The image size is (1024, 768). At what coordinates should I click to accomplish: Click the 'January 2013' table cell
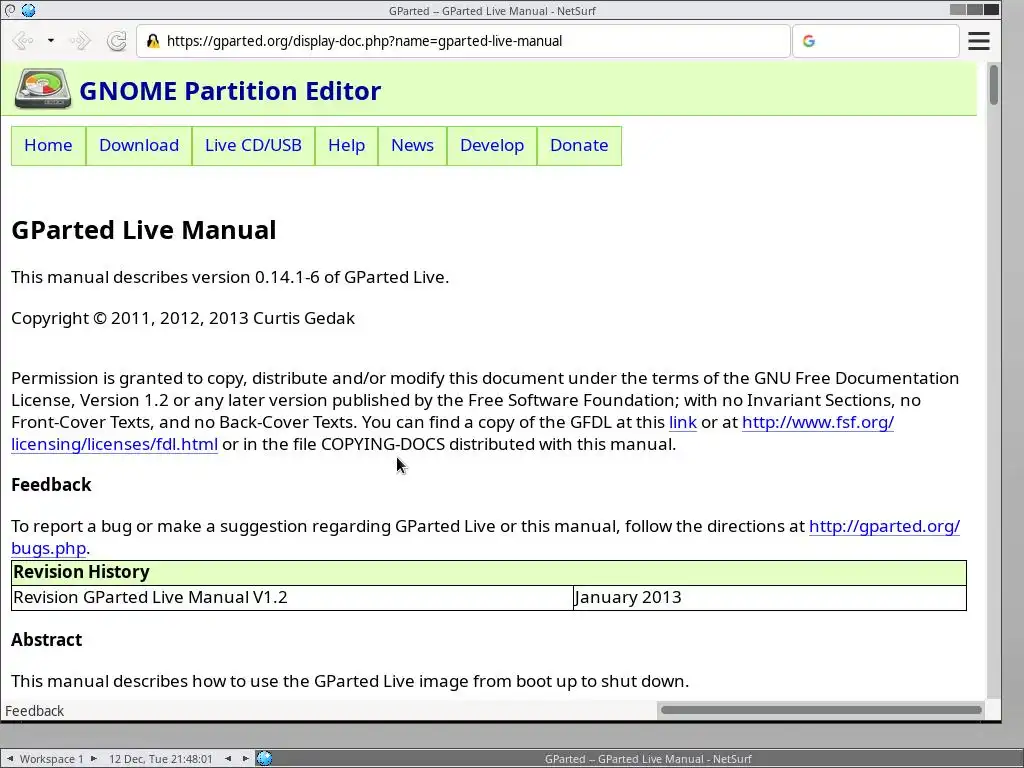click(x=770, y=598)
